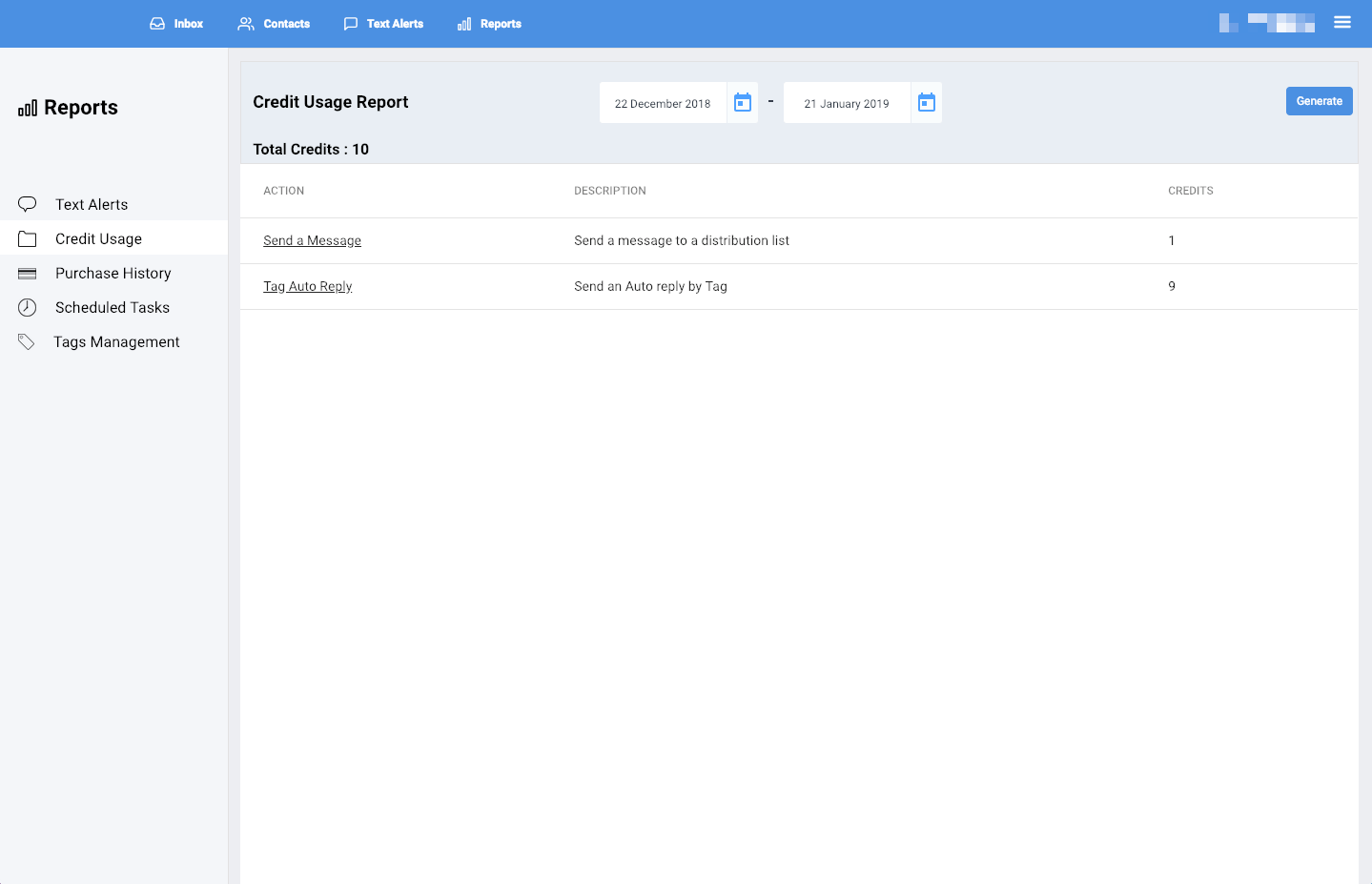Click the Scheduled Tasks clock icon

[x=28, y=307]
